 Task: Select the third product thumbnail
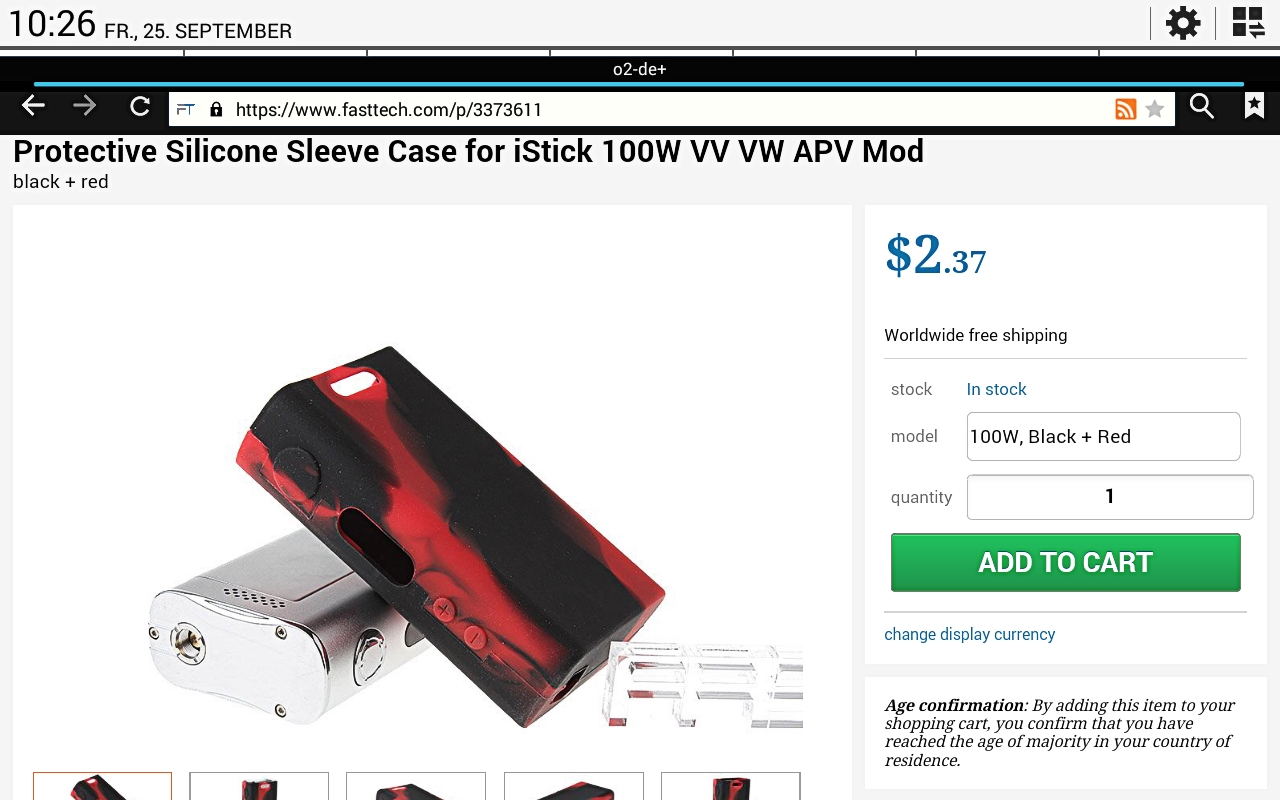[416, 786]
